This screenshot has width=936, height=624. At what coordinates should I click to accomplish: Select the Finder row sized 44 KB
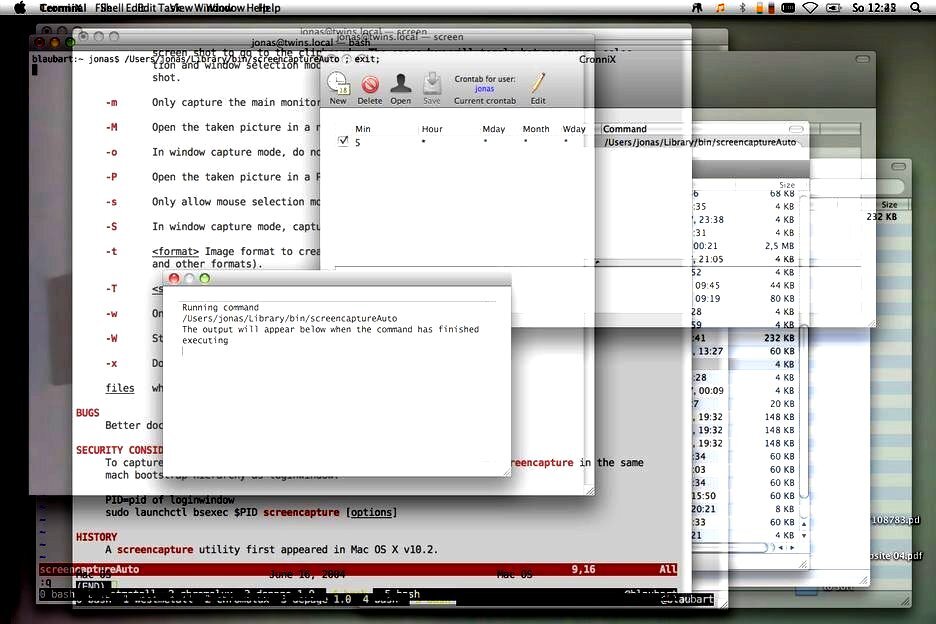pos(746,285)
